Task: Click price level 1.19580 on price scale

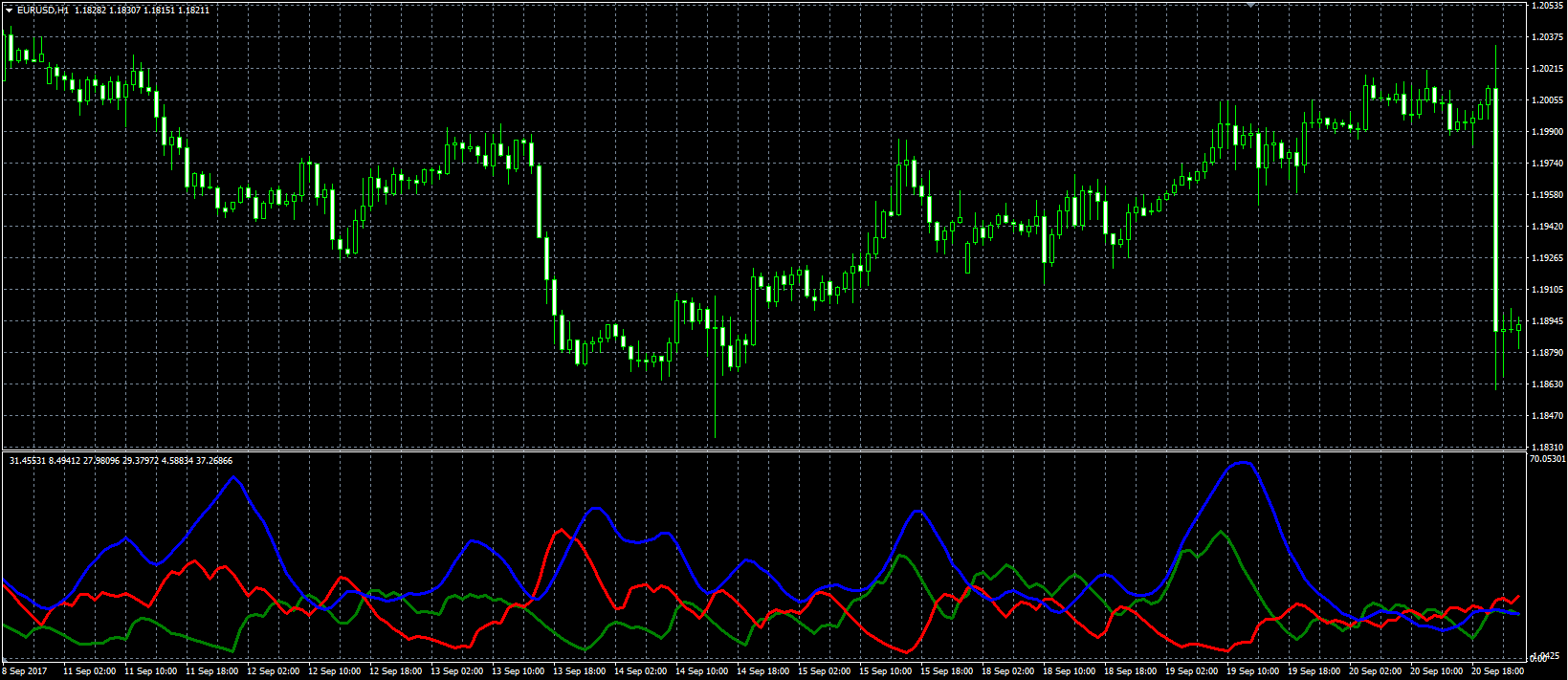Action: (1547, 195)
